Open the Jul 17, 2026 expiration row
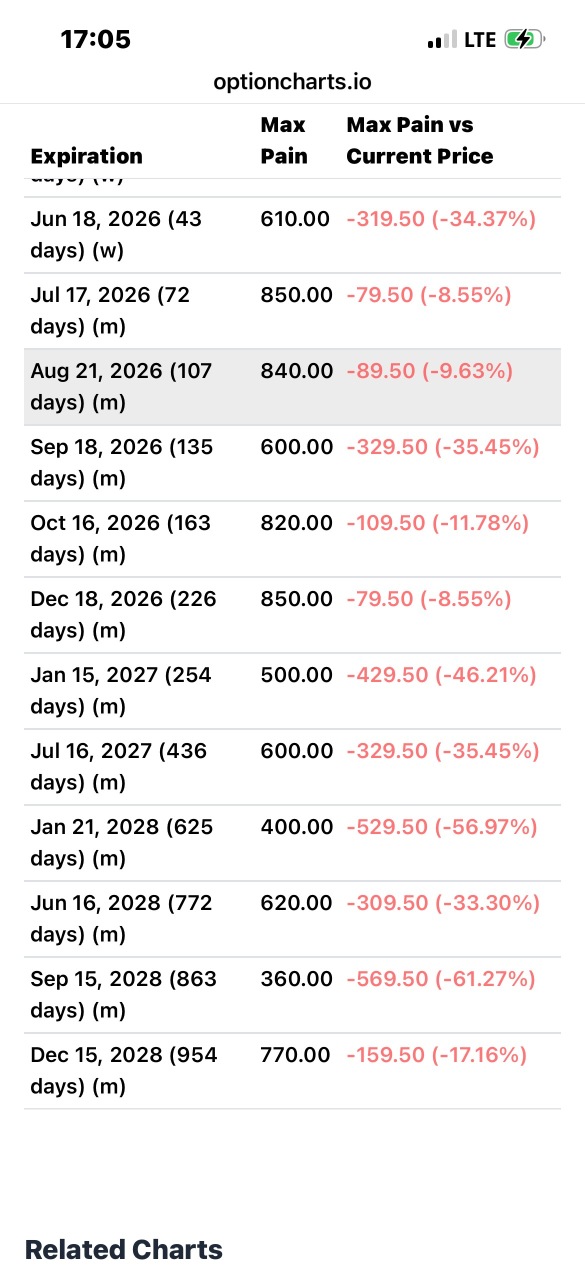 point(292,311)
